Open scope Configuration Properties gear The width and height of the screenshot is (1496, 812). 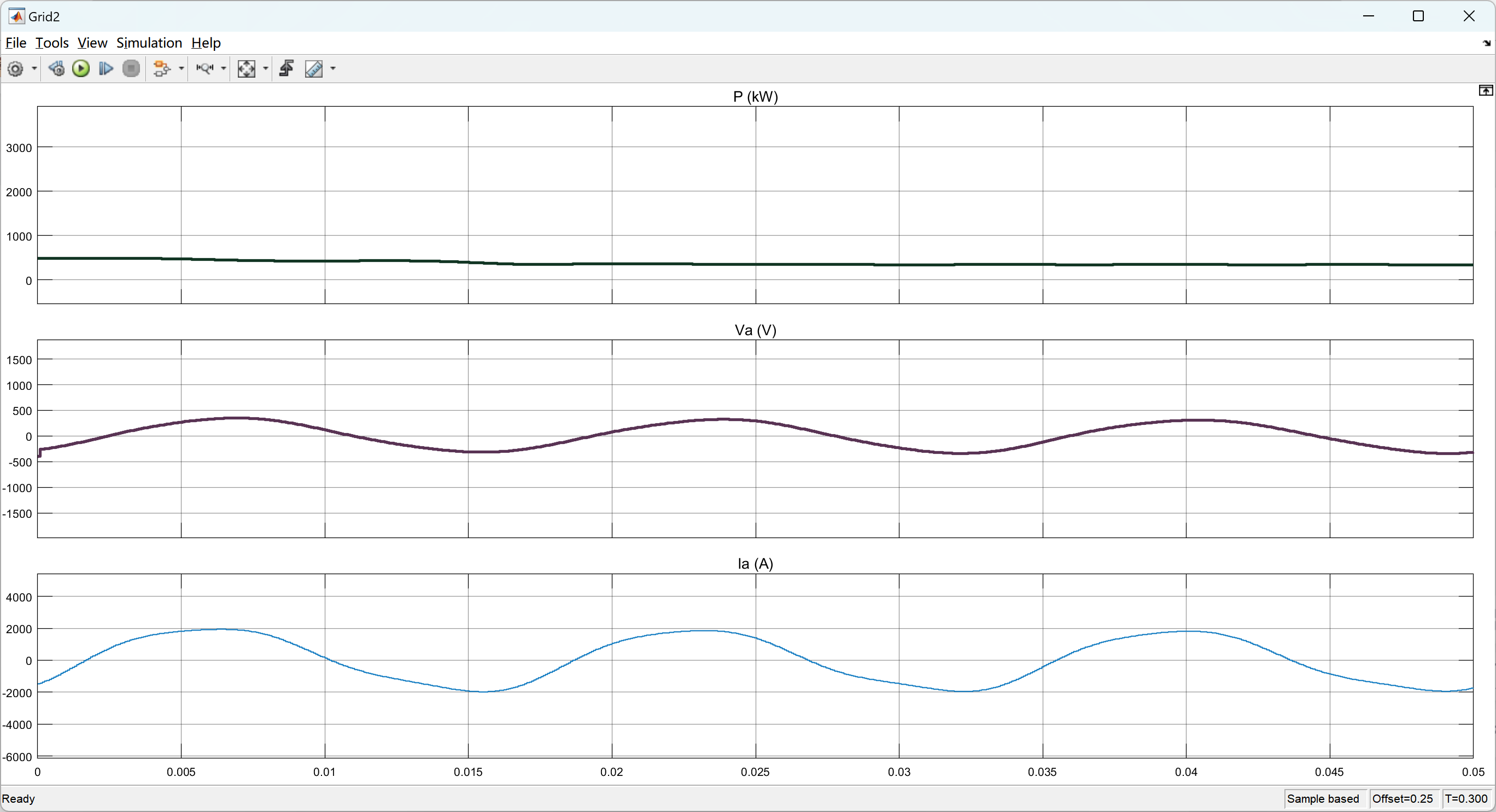pos(16,68)
